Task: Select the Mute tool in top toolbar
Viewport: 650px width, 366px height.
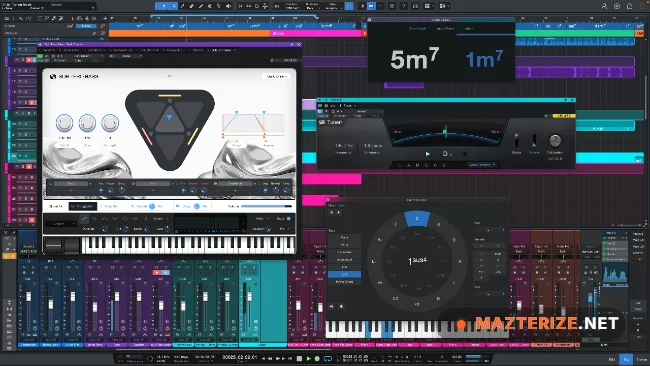Action: pyautogui.click(x=210, y=6)
